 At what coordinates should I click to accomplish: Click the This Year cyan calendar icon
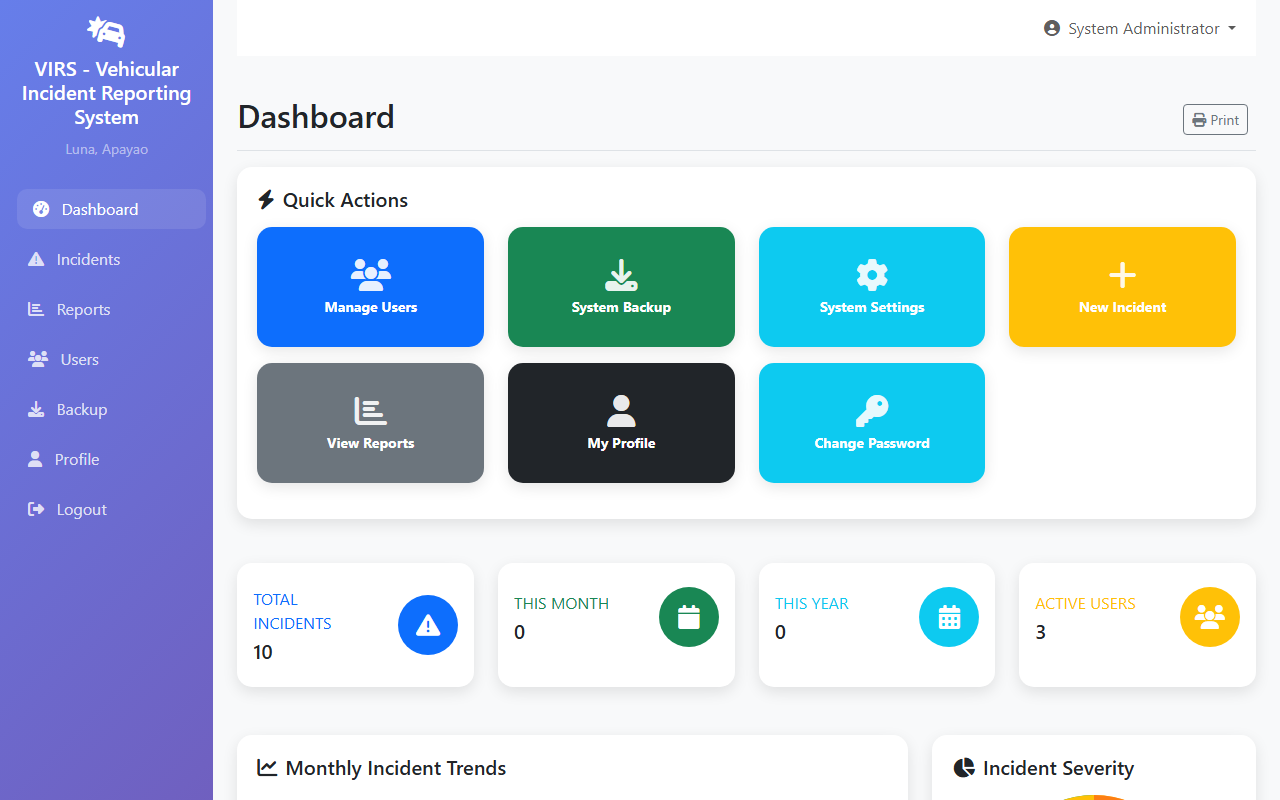click(949, 617)
